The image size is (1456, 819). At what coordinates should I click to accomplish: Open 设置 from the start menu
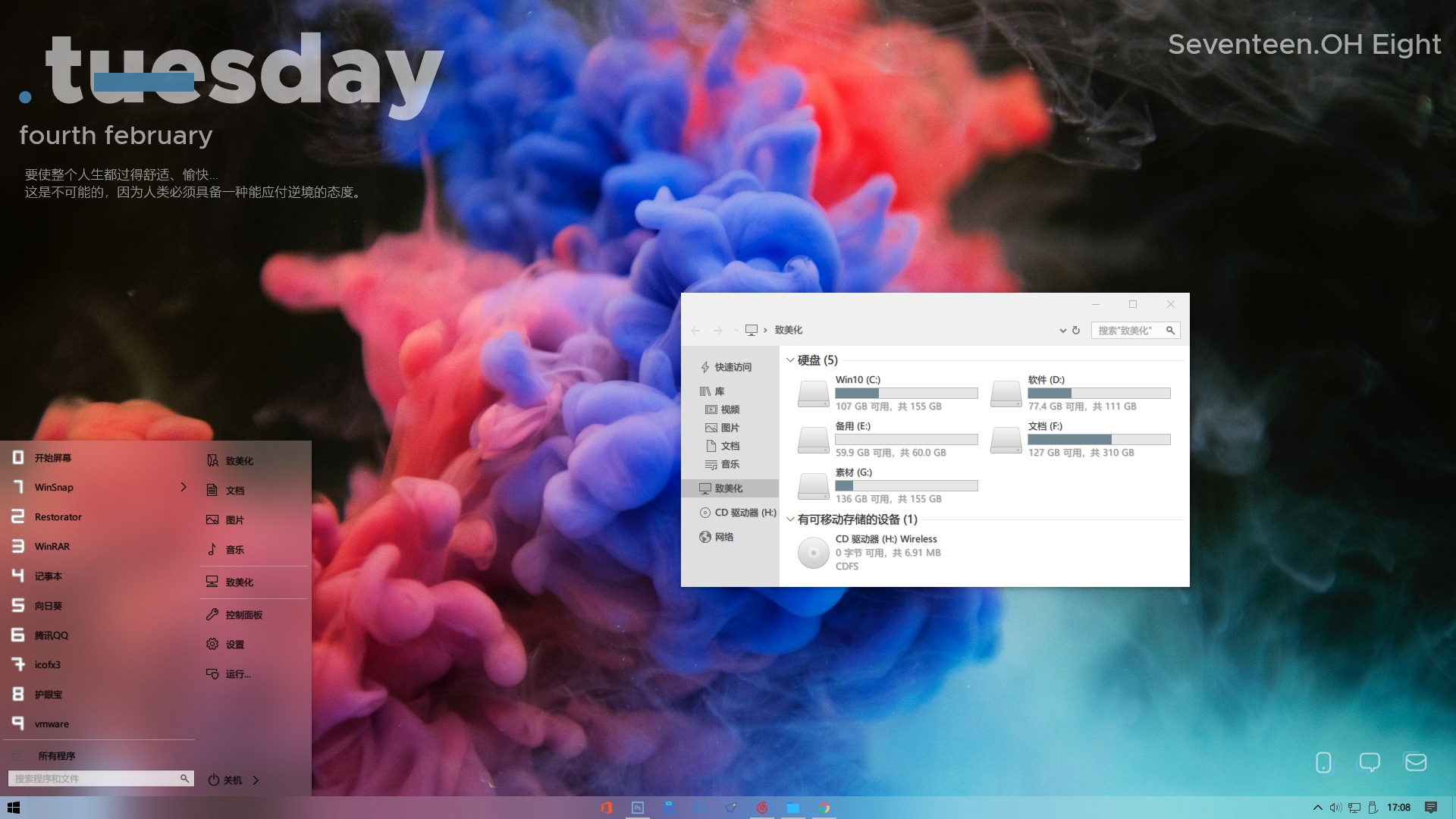tap(254, 645)
